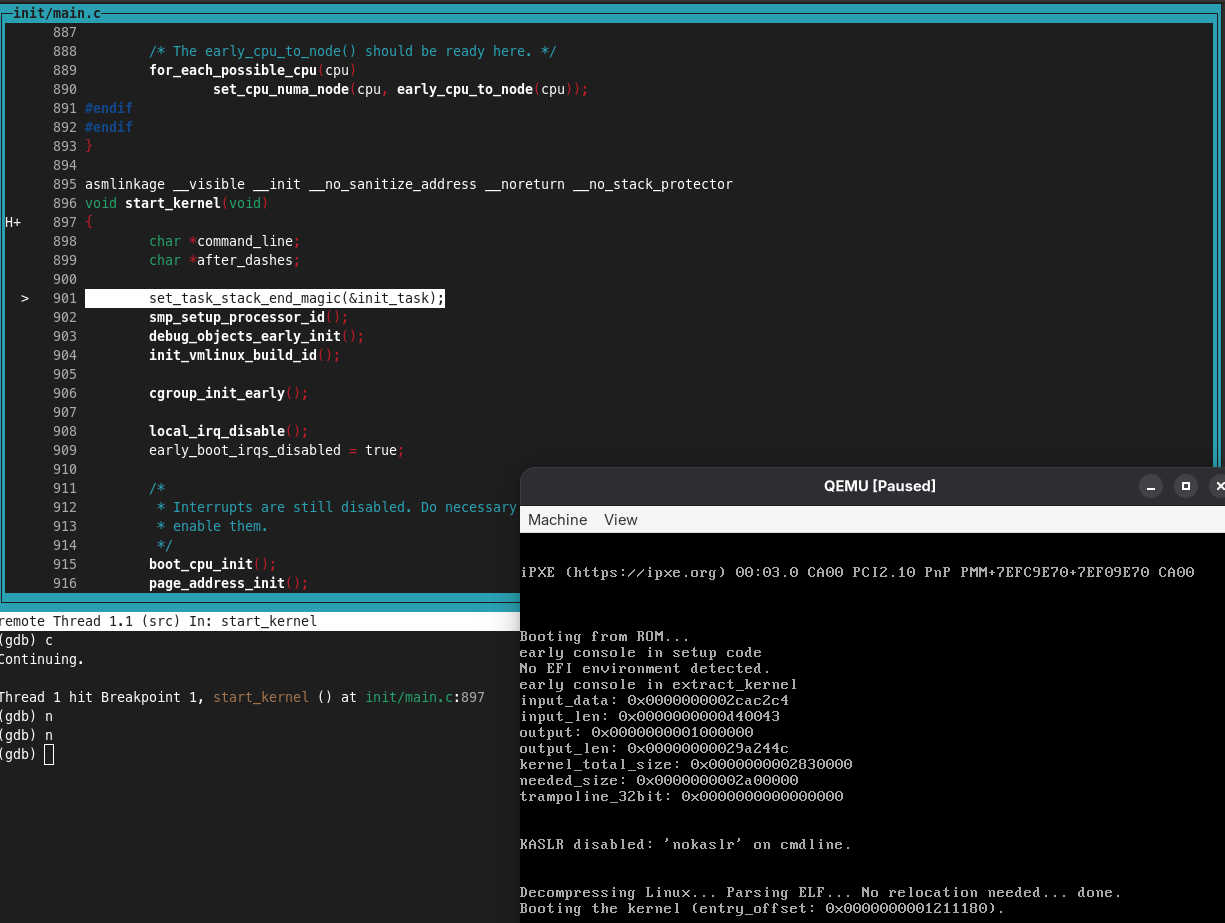
Task: Click 'early console in setup code' in QEMU
Action: tap(641, 652)
